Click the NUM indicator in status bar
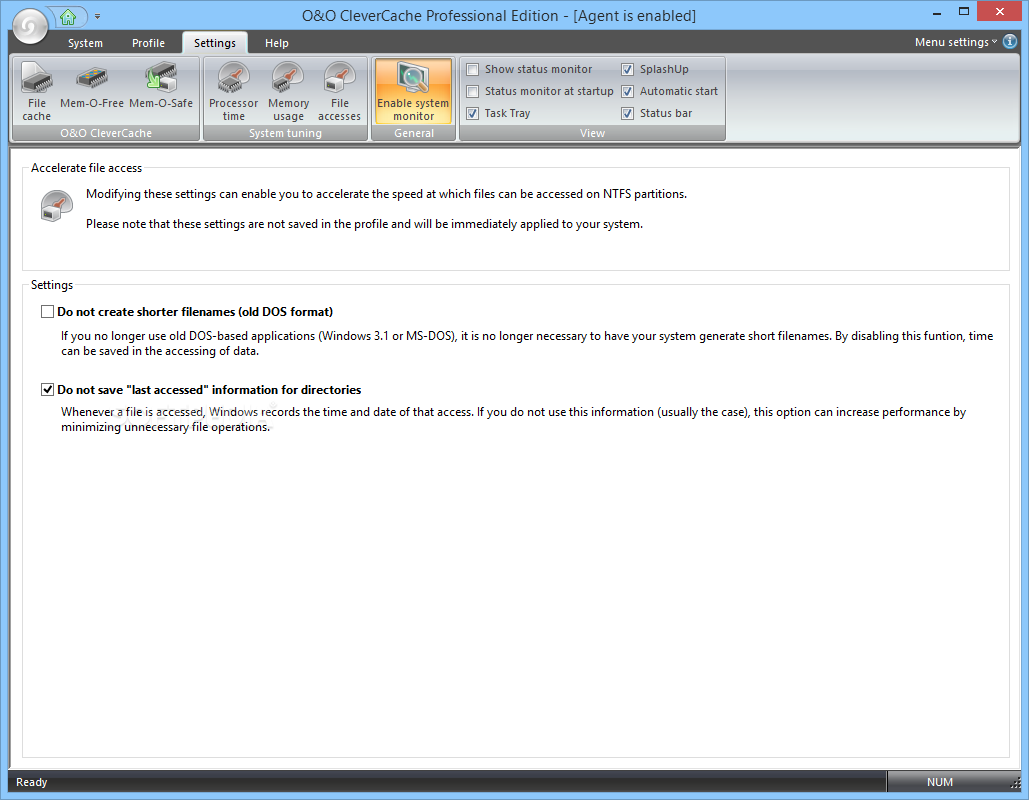The height and width of the screenshot is (800, 1029). click(x=940, y=782)
